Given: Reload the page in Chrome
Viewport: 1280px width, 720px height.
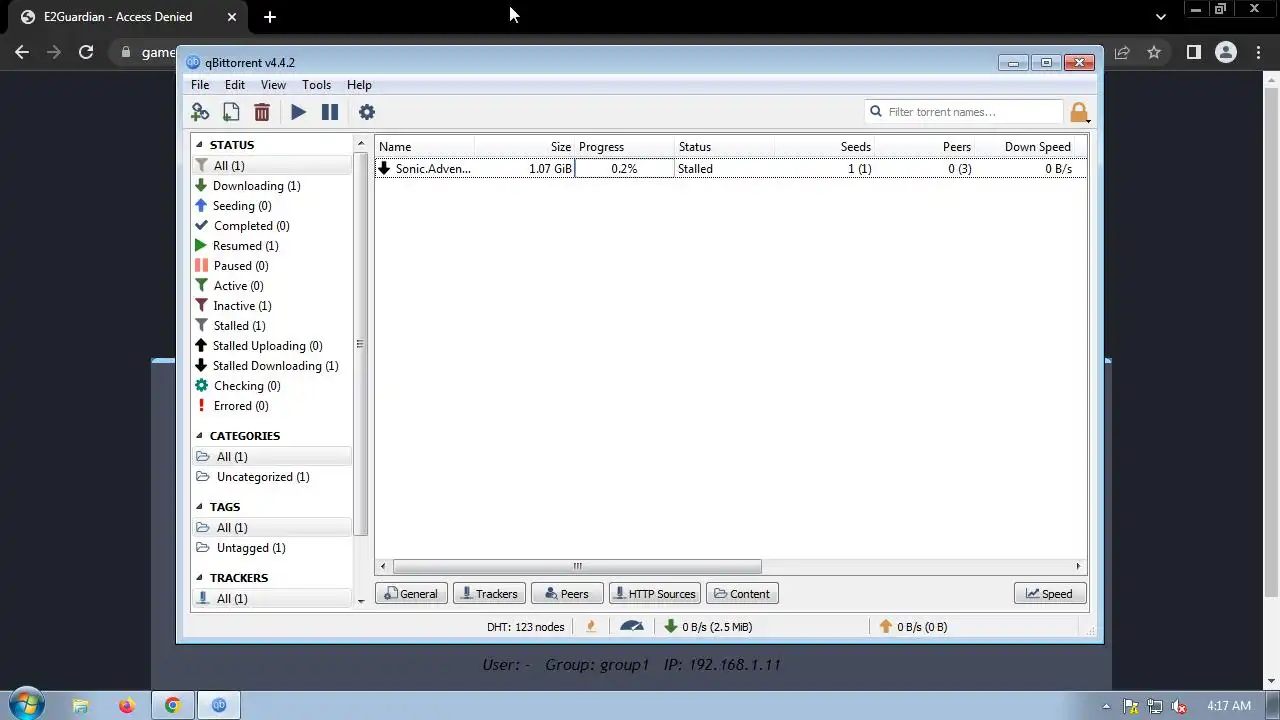Looking at the screenshot, I should pos(86,52).
